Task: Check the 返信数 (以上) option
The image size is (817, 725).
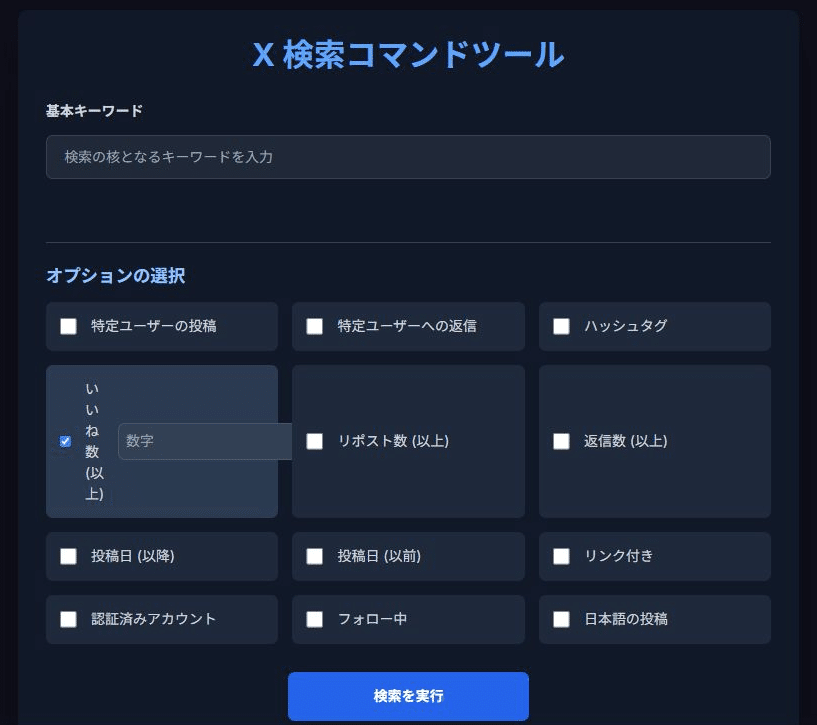Action: (x=561, y=441)
